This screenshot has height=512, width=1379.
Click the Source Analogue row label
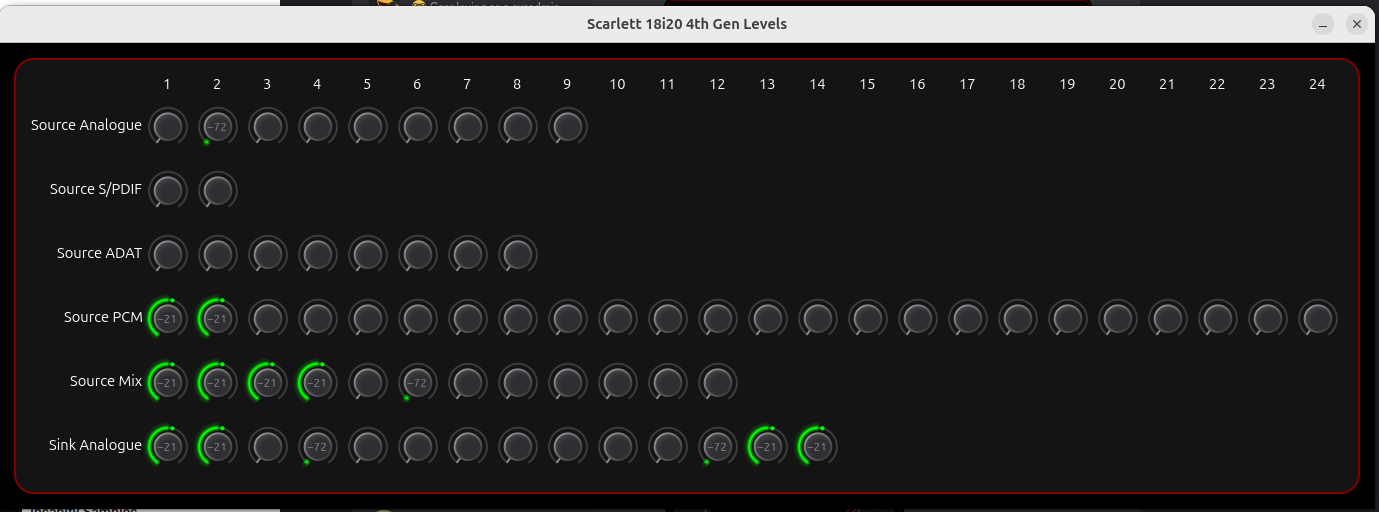(x=86, y=125)
